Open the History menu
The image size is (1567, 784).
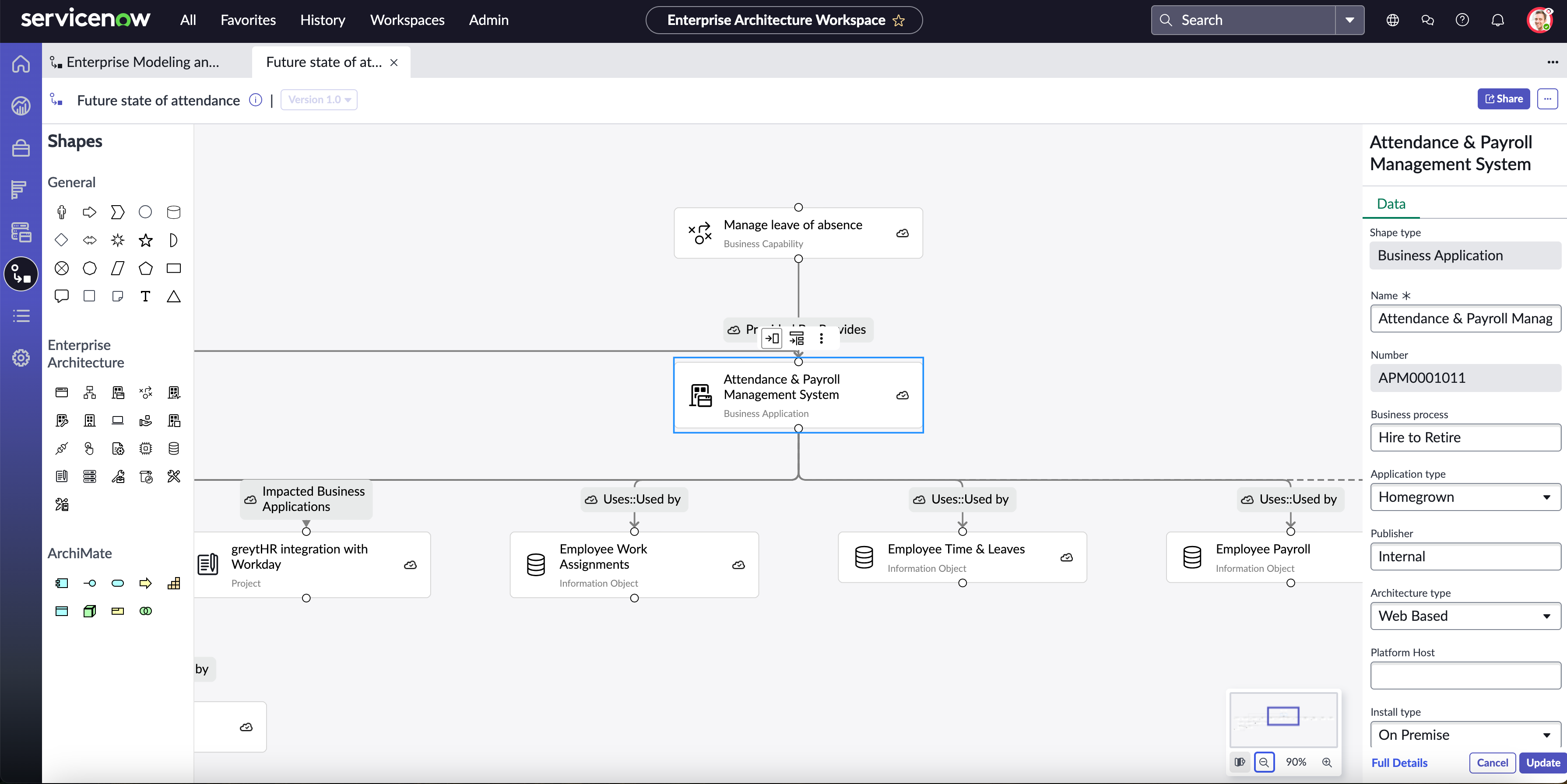point(323,20)
